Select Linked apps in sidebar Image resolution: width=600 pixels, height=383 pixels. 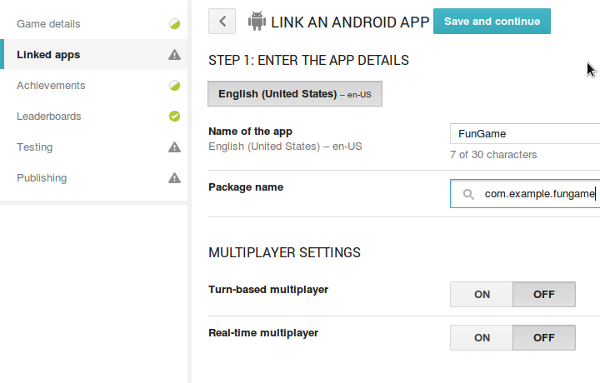pyautogui.click(x=94, y=54)
